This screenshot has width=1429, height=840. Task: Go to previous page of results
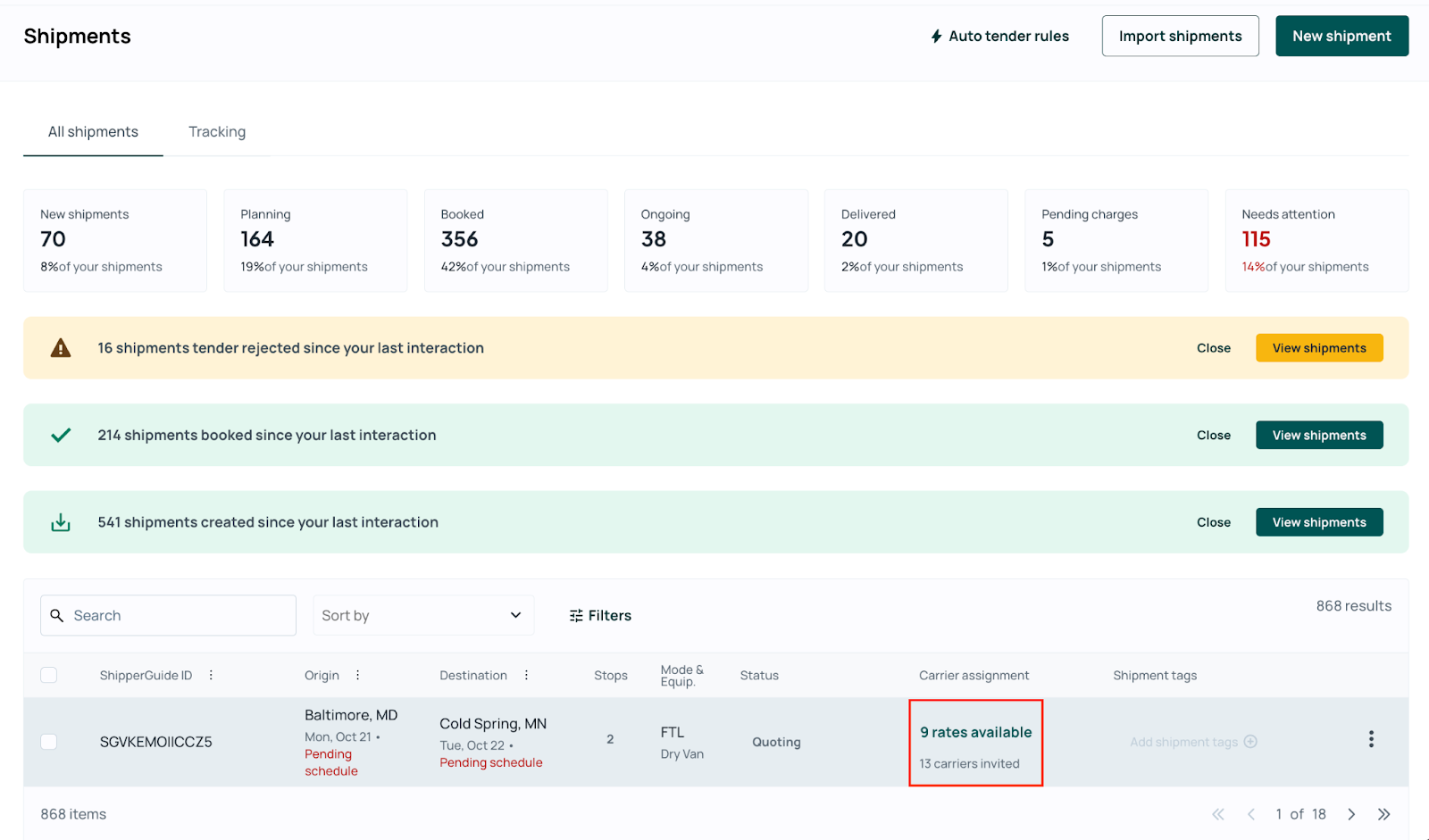tap(1251, 814)
